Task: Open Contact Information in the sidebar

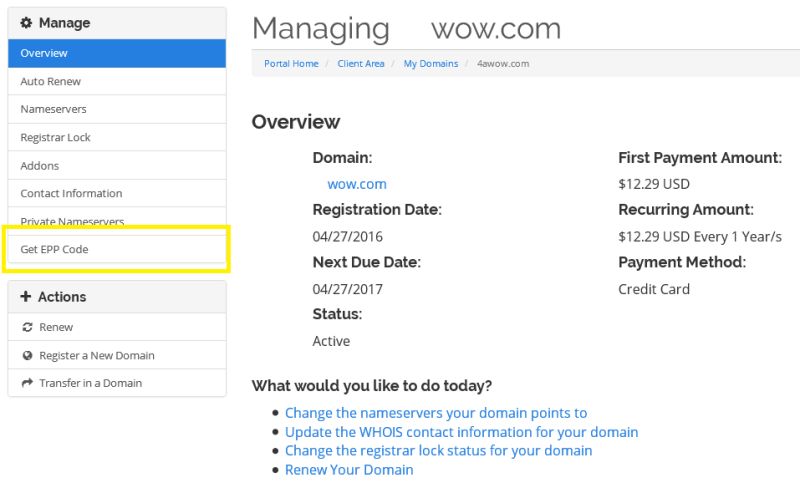Action: pyautogui.click(x=117, y=193)
